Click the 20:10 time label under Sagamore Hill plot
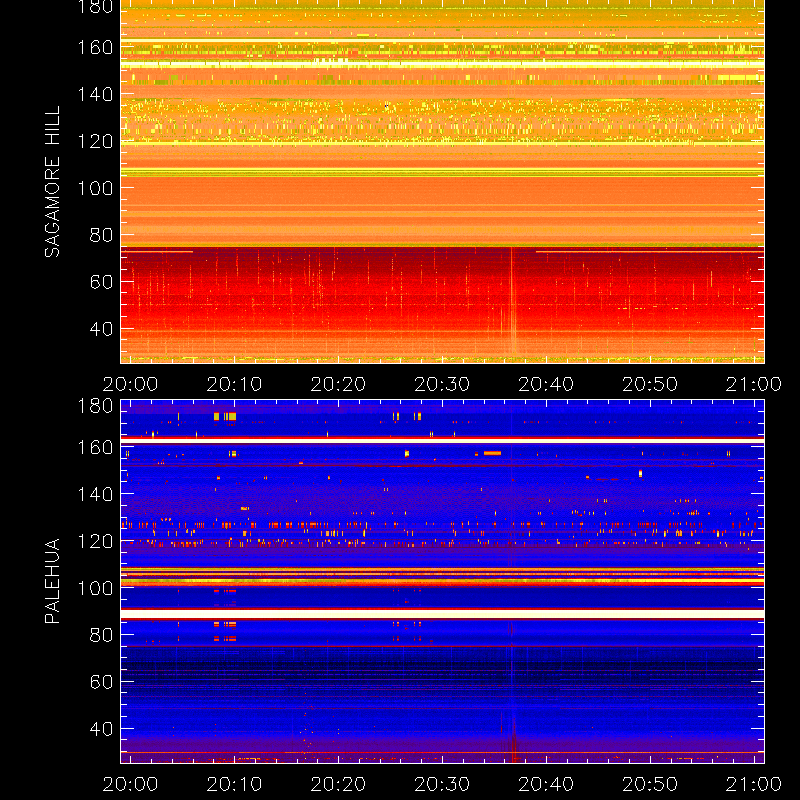The image size is (800, 800). [234, 384]
